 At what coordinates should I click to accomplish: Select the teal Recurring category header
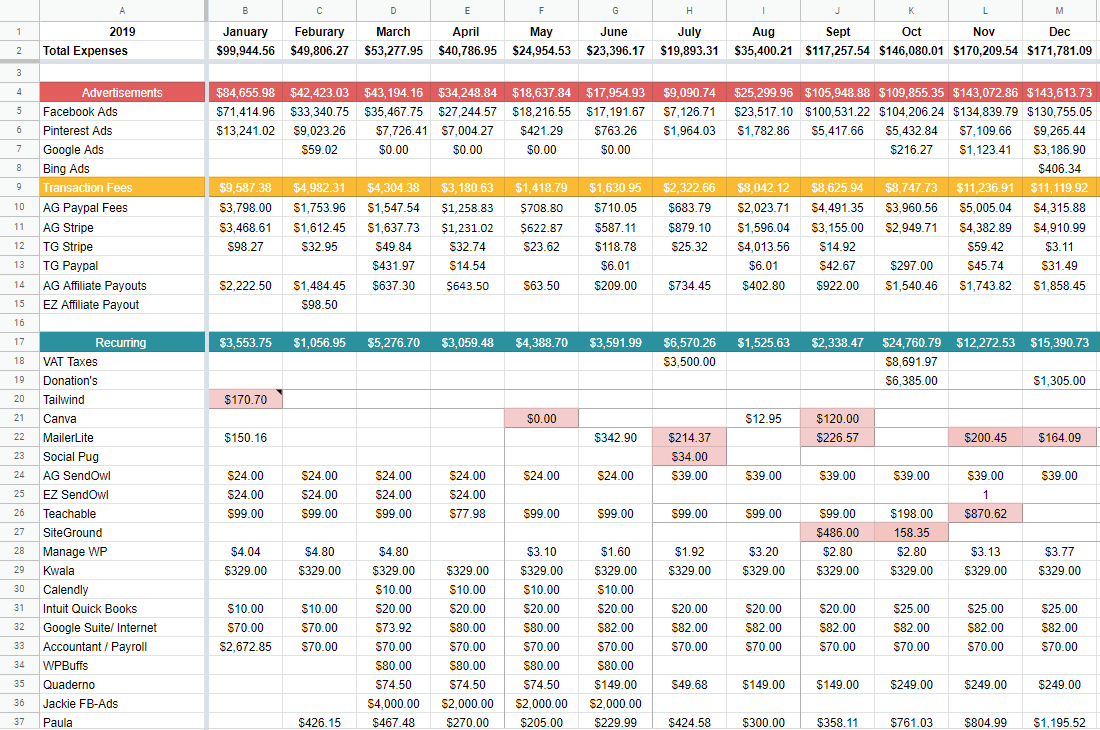click(122, 342)
